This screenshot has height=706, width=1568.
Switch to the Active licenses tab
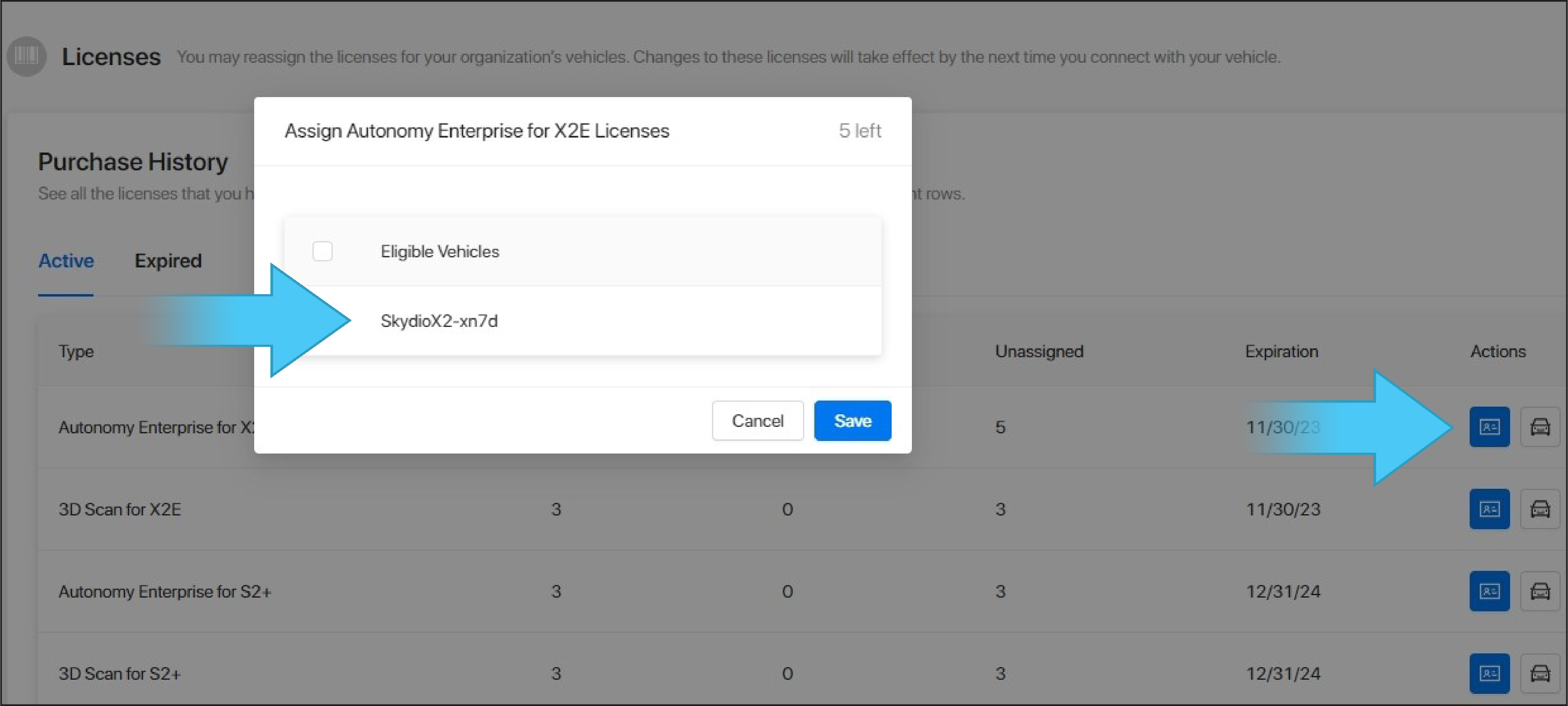pyautogui.click(x=66, y=261)
